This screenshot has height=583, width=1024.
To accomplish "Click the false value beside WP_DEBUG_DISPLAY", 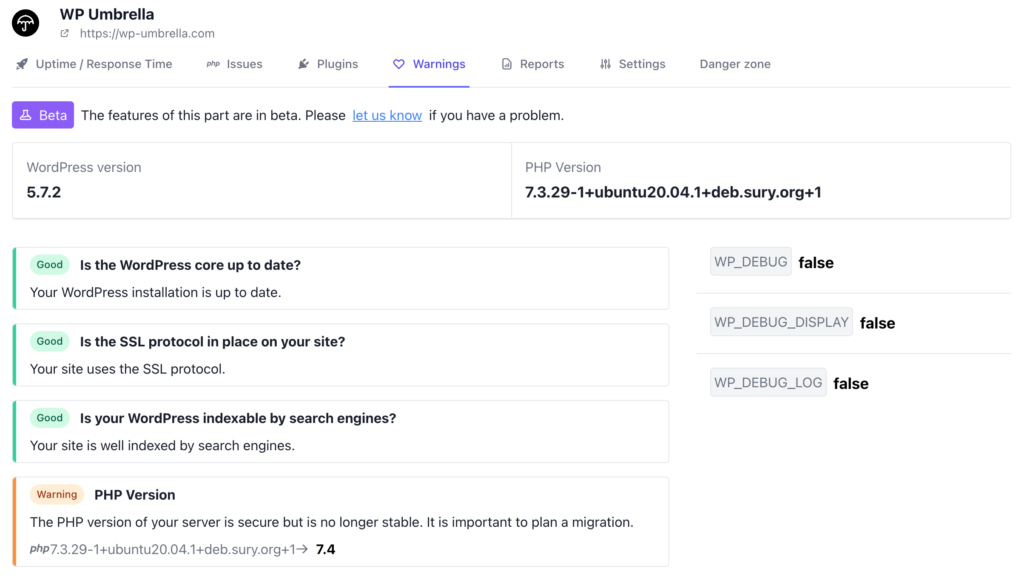I will tap(878, 323).
